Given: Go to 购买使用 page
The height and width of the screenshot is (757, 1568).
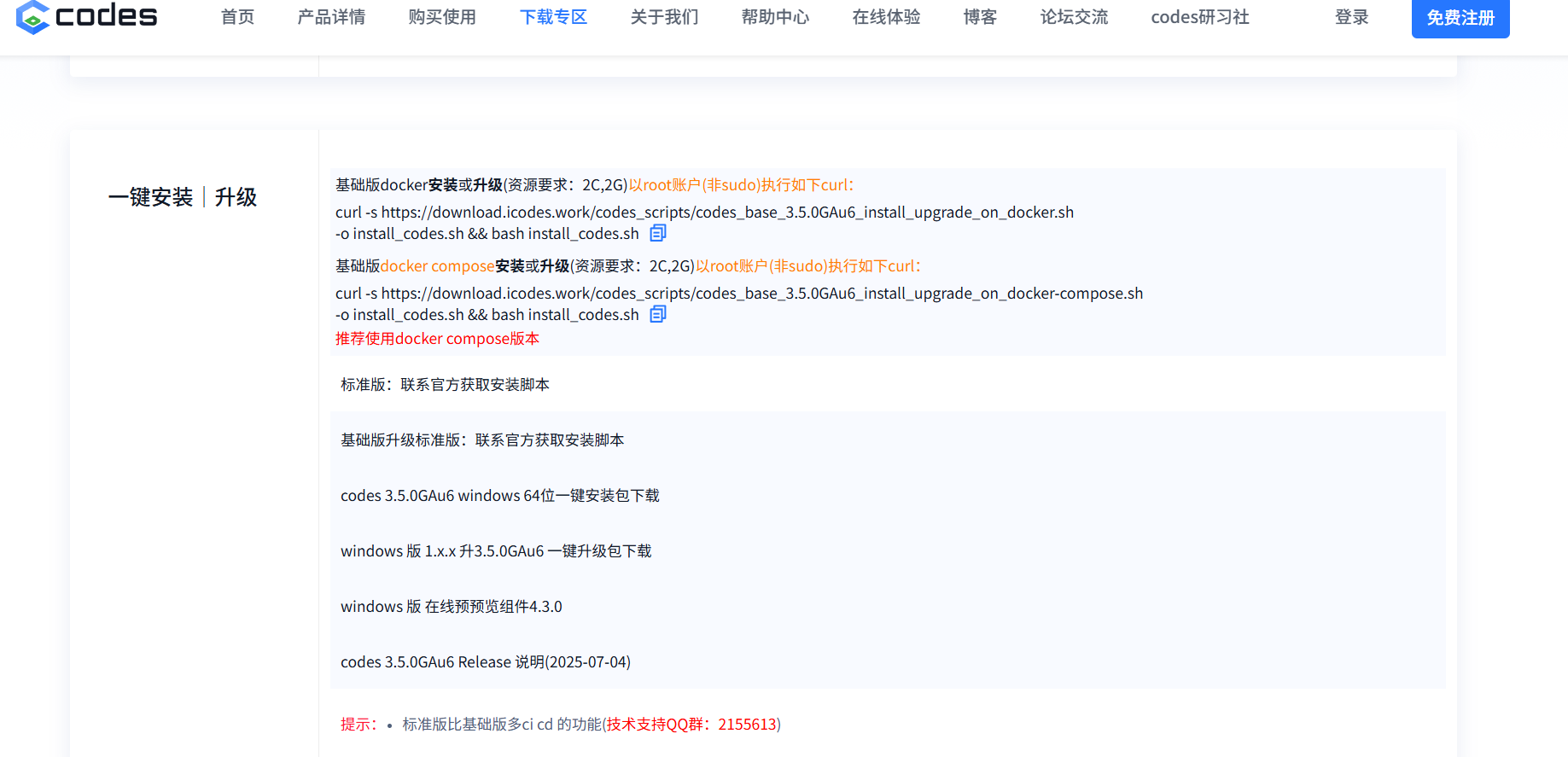Looking at the screenshot, I should click(x=442, y=17).
